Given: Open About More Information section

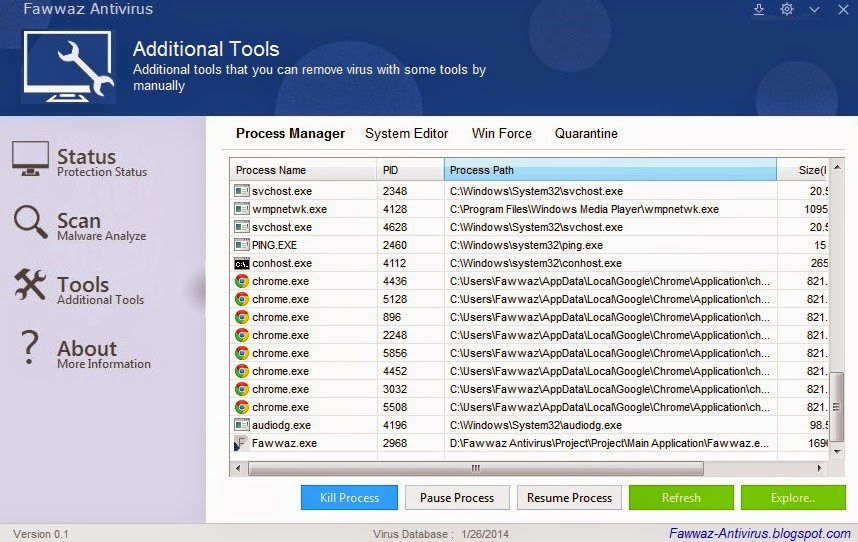Looking at the screenshot, I should click(103, 354).
